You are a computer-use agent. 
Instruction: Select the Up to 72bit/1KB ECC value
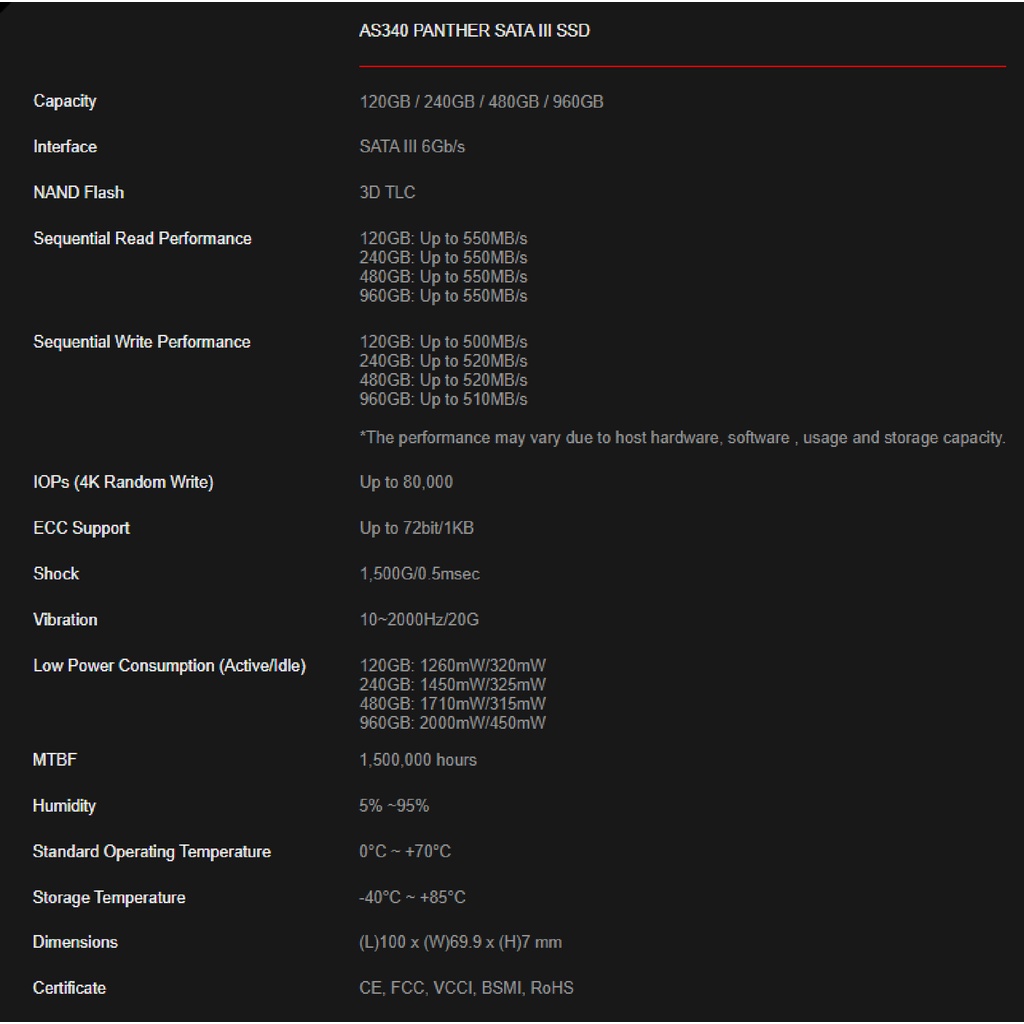[417, 528]
